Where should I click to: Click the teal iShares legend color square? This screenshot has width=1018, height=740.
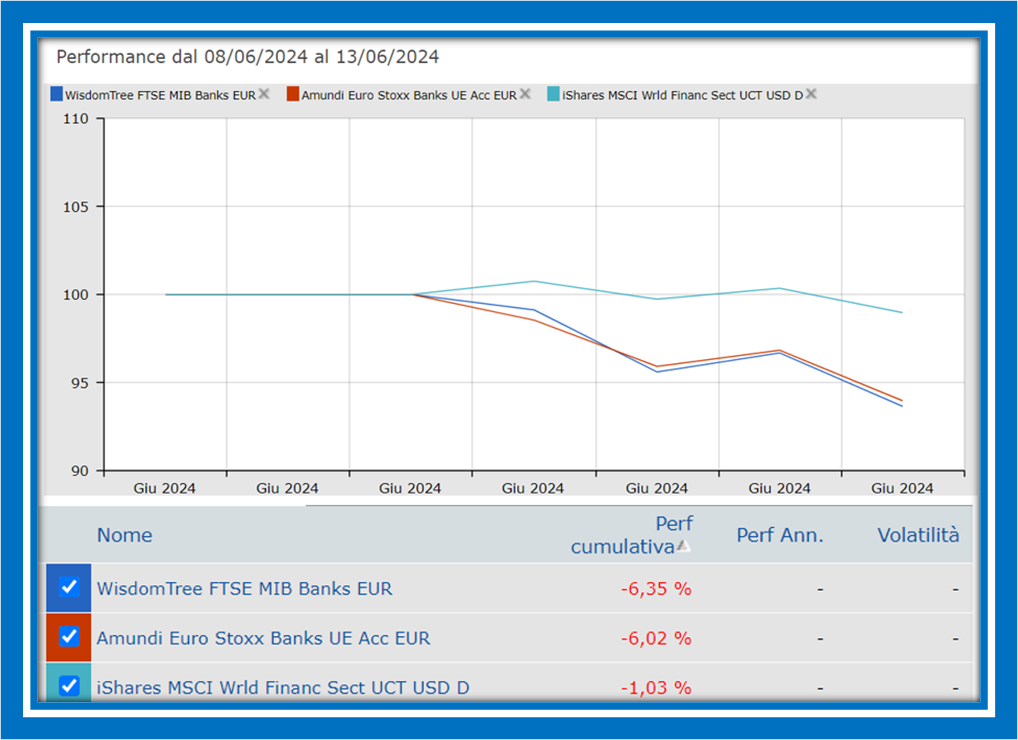pyautogui.click(x=554, y=95)
